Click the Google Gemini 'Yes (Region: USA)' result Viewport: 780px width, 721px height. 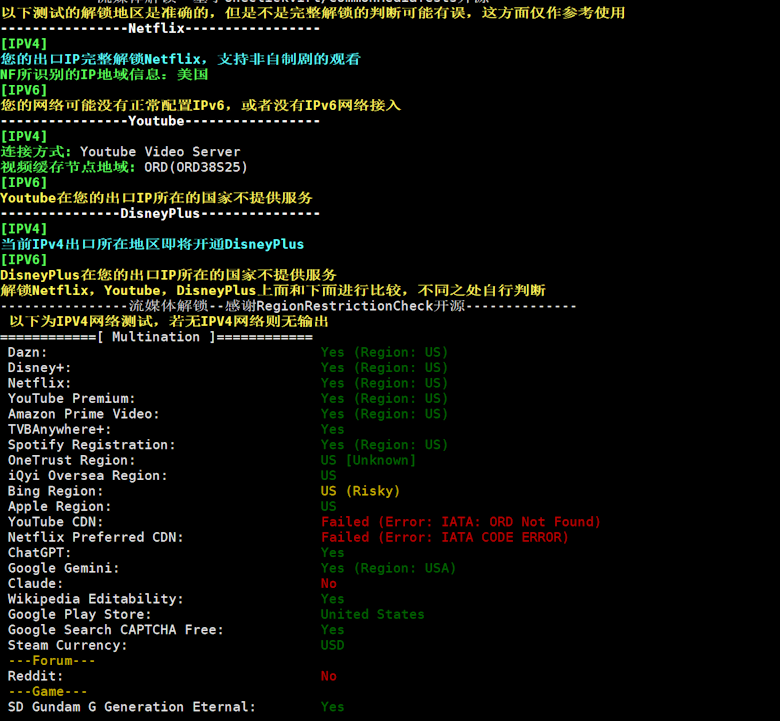pyautogui.click(x=388, y=568)
